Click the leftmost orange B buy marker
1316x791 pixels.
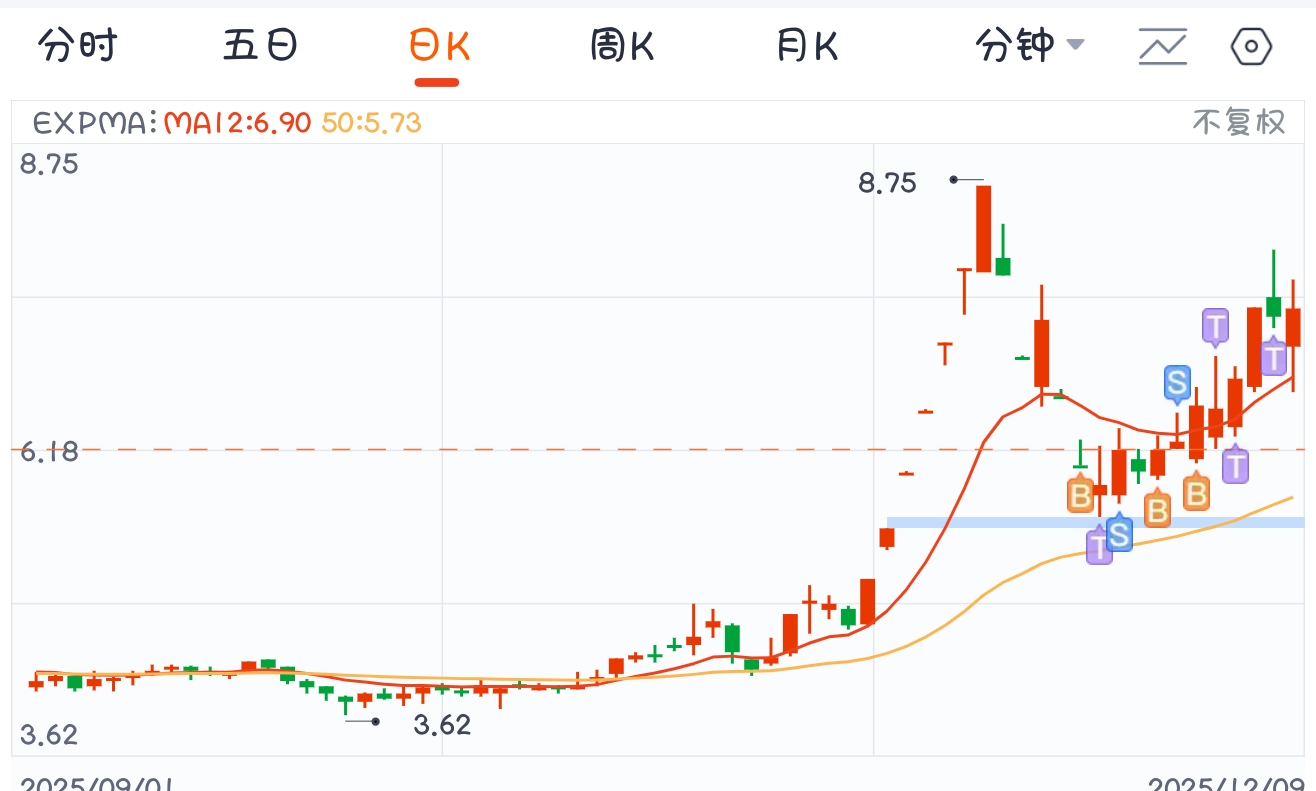(1080, 495)
